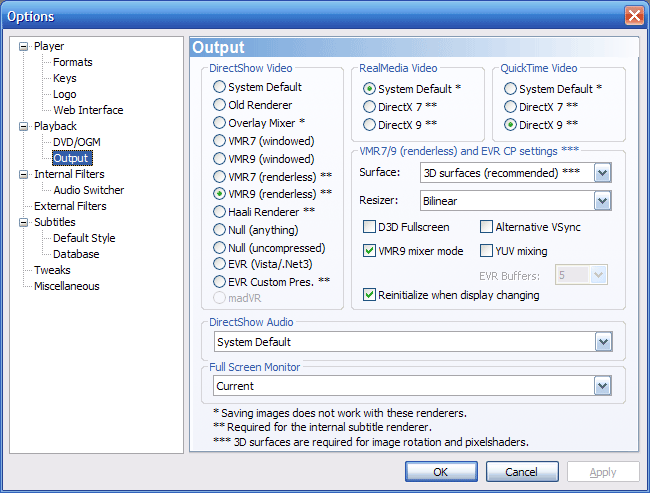Uncheck Reinitialize when display changing

click(x=370, y=295)
